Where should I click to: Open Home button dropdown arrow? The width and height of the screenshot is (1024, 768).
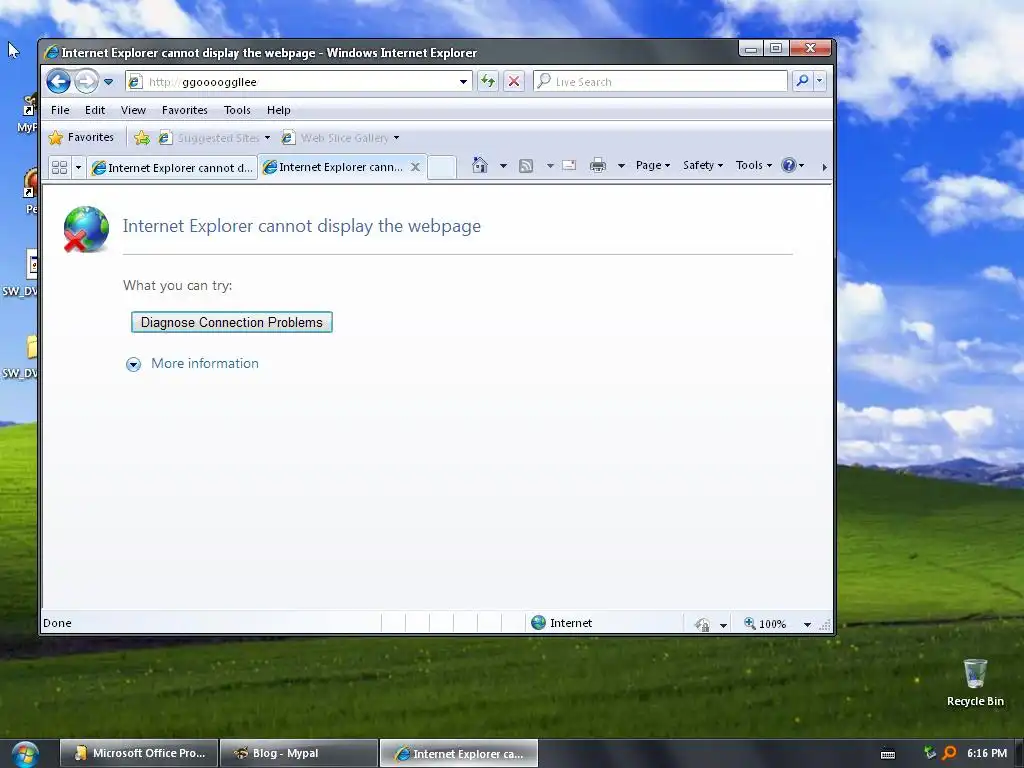(x=503, y=166)
